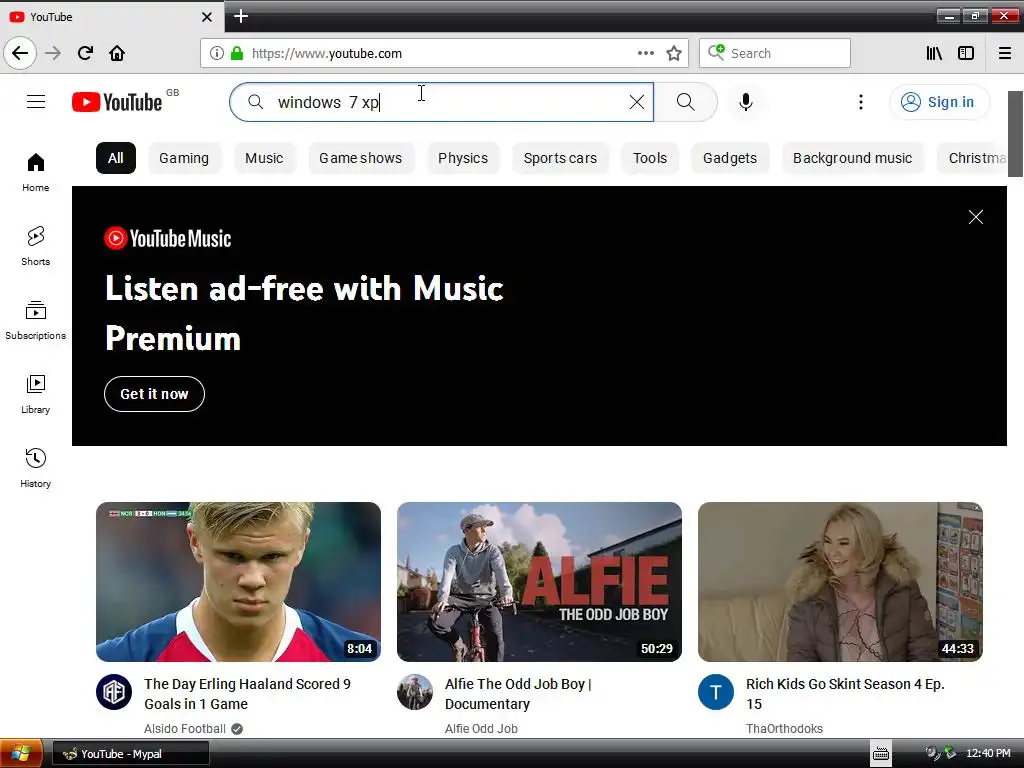1024x768 pixels.
Task: Open the ThaOrthodoks channel name
Action: (x=784, y=728)
